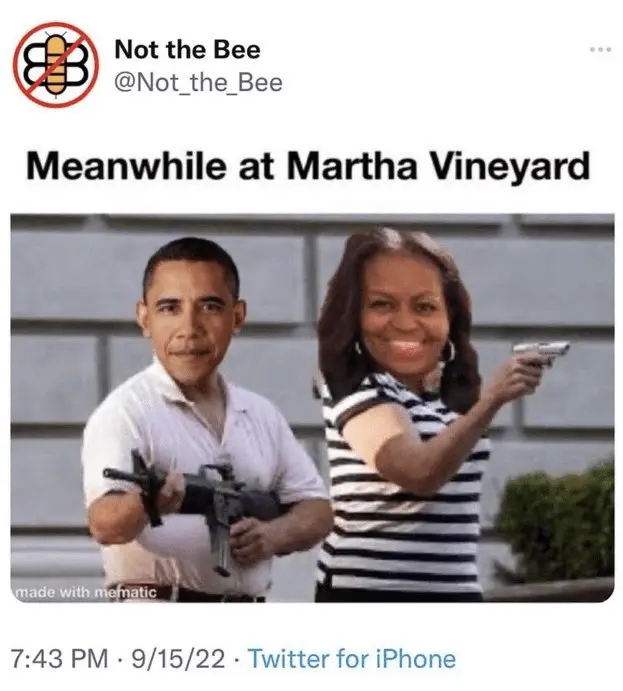Screen dimensions: 623x691
Task: Click the rifle in the meme image
Action: point(194,500)
